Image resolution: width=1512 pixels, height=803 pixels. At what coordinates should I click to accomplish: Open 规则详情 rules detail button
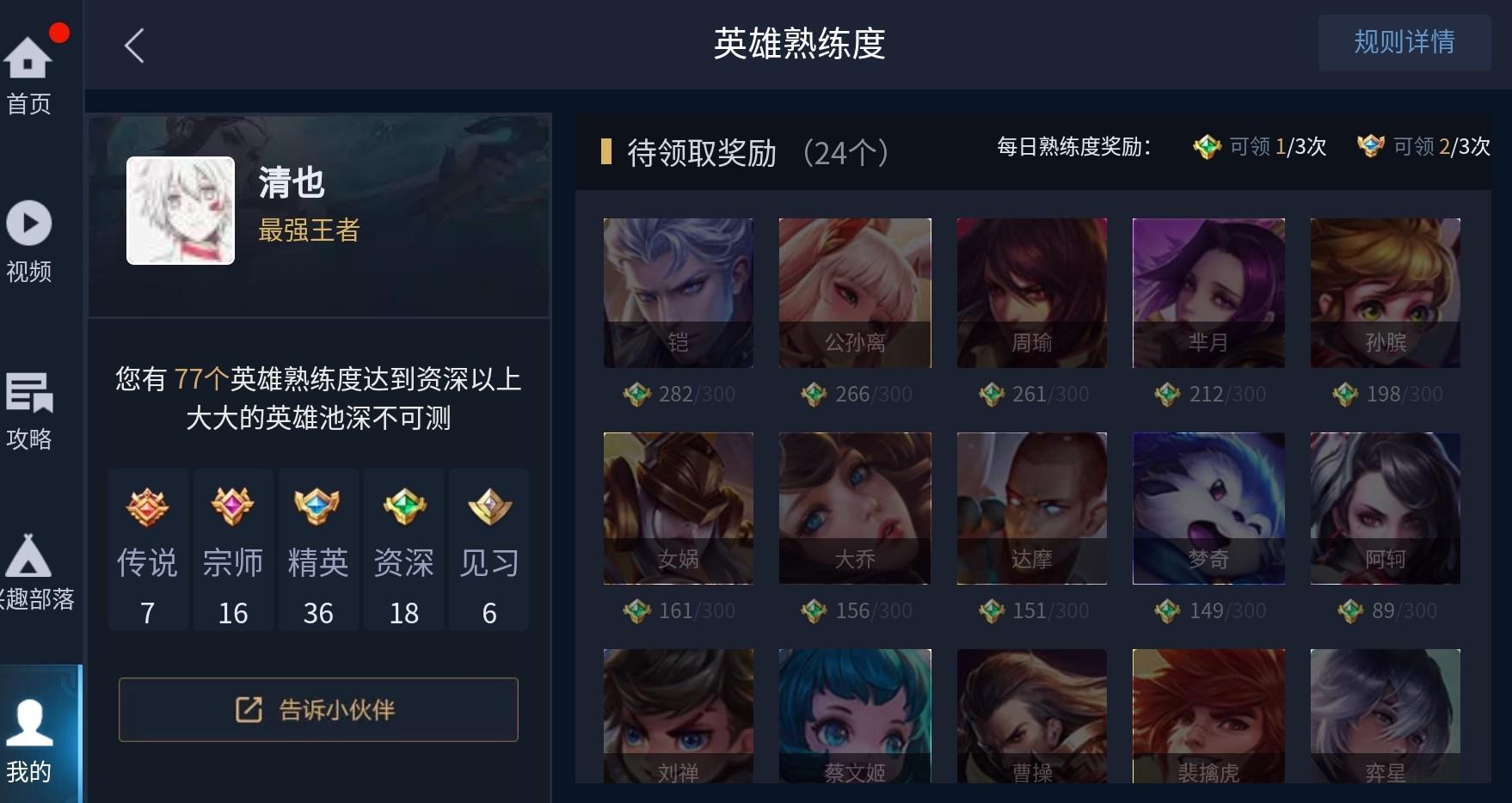(1404, 42)
